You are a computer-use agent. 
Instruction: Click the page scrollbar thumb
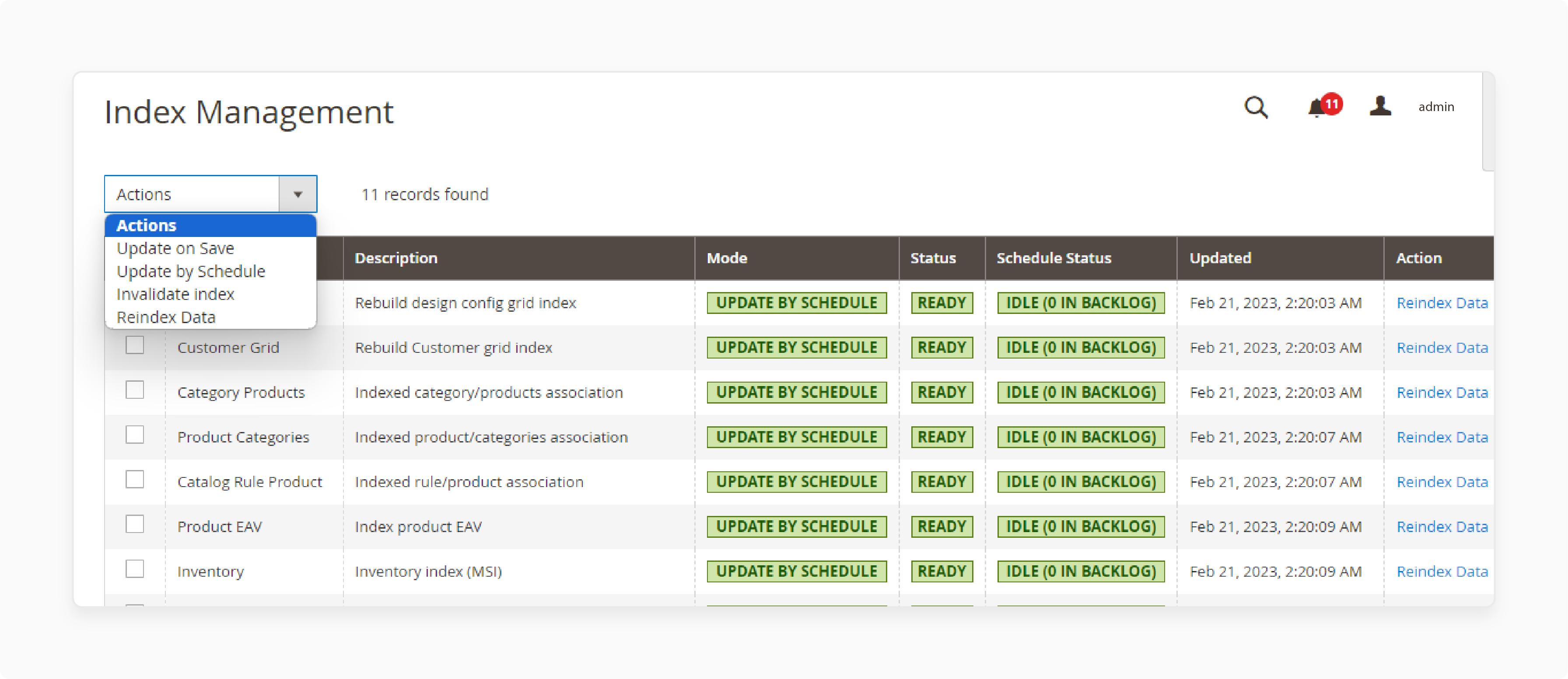[1487, 122]
